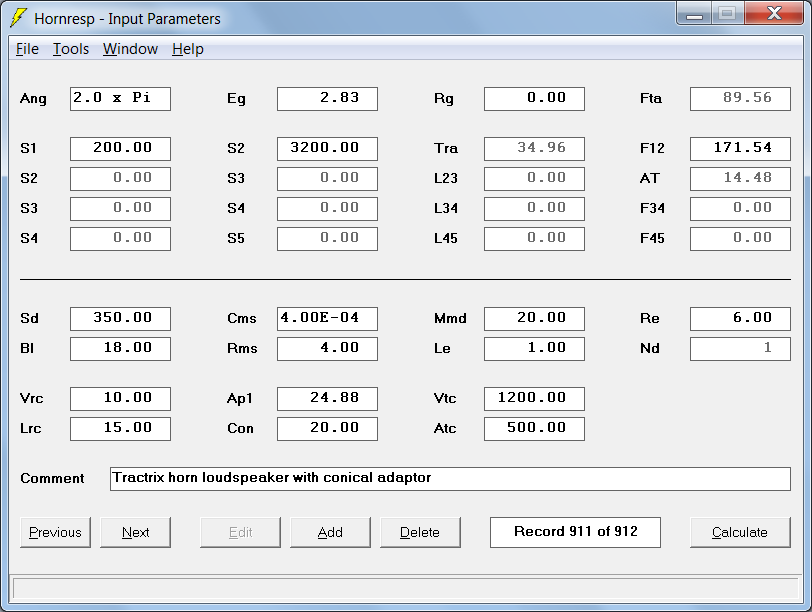Click the Tra field showing 34.96
Viewport: 812px width, 612px height.
point(534,149)
